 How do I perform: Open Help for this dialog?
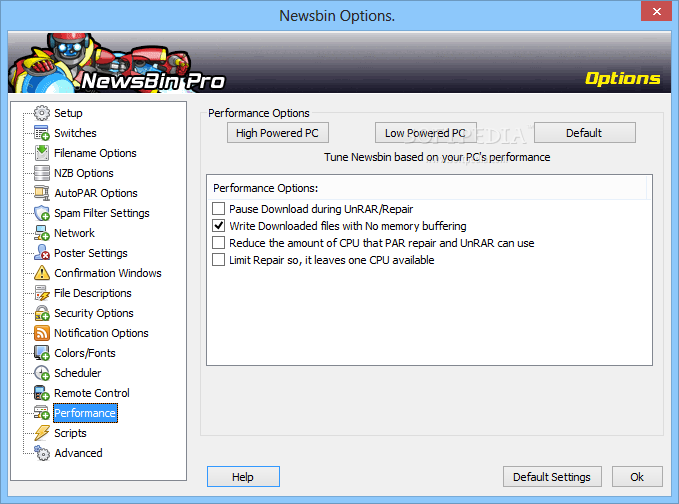[243, 477]
